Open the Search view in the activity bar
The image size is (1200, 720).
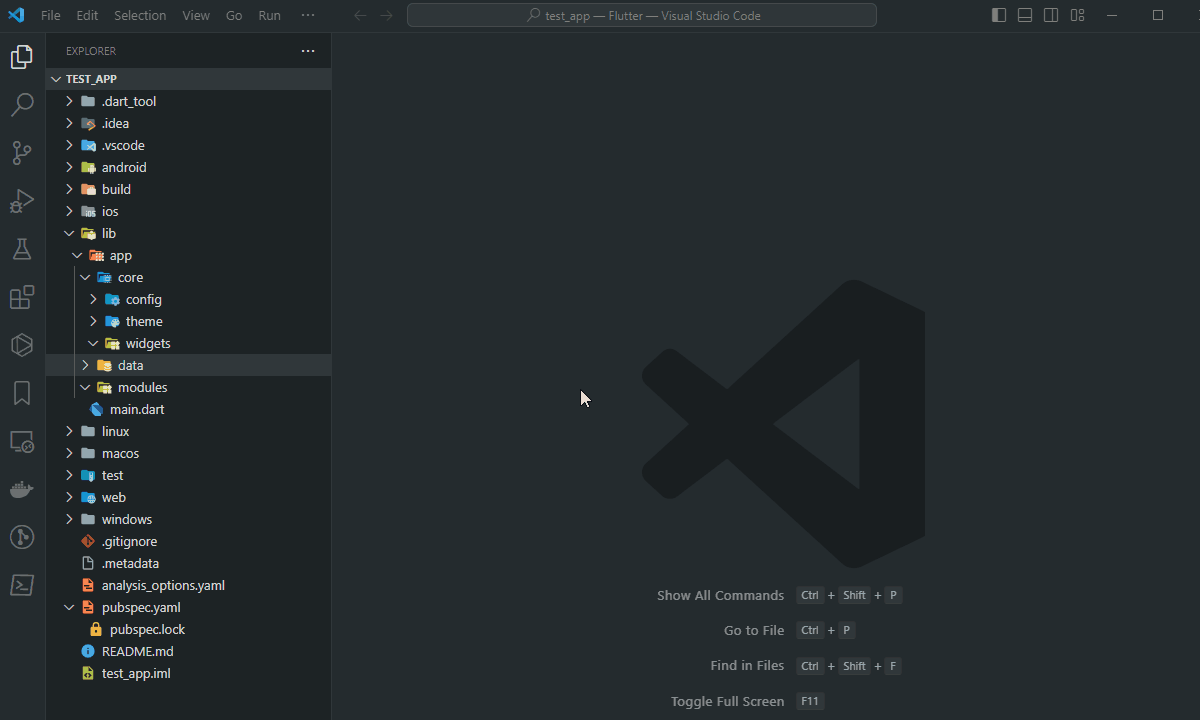[22, 105]
